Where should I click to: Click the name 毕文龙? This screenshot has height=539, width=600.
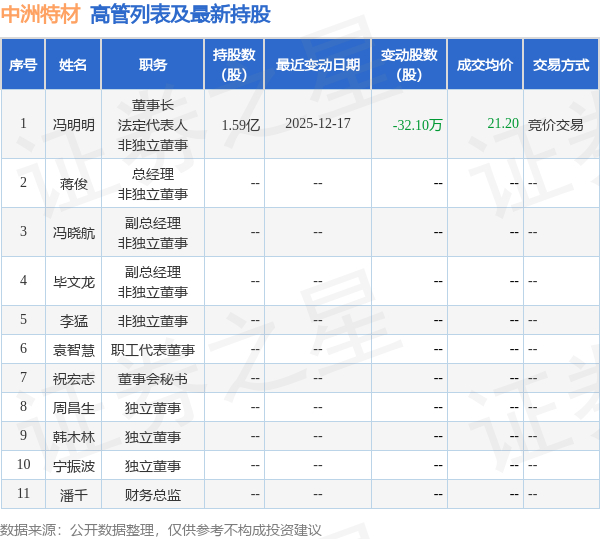tap(73, 282)
